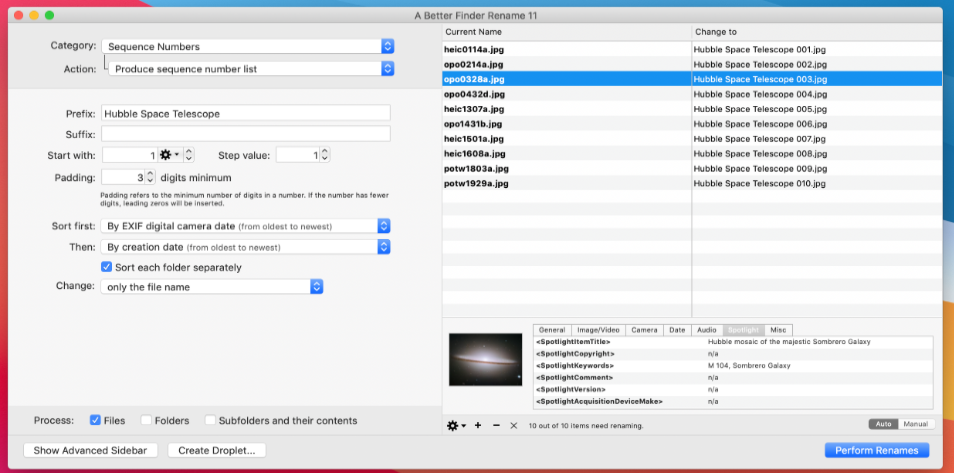Image resolution: width=954 pixels, height=473 pixels.
Task: Open the Category dropdown
Action: [x=248, y=46]
